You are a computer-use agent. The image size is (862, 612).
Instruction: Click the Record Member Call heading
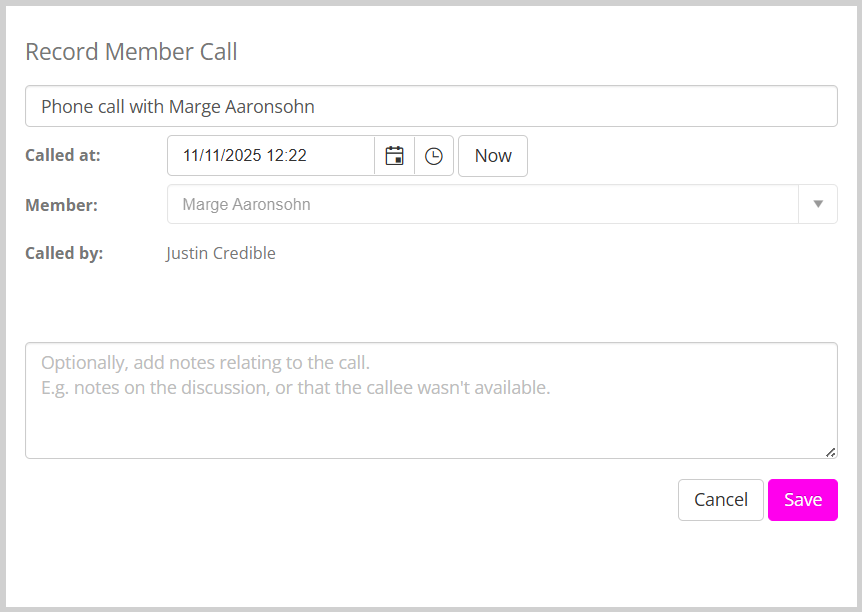131,52
